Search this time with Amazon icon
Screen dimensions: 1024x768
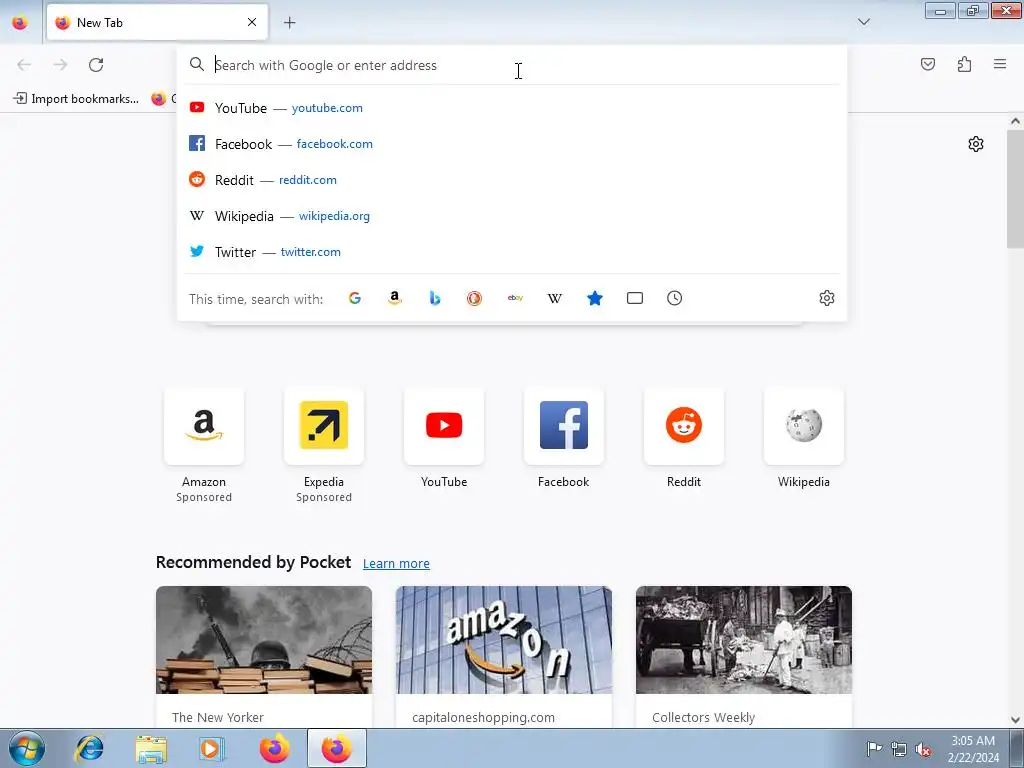(394, 298)
